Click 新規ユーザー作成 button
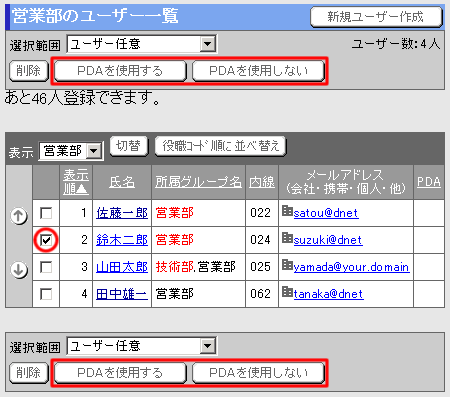450x397 pixels. pyautogui.click(x=376, y=17)
